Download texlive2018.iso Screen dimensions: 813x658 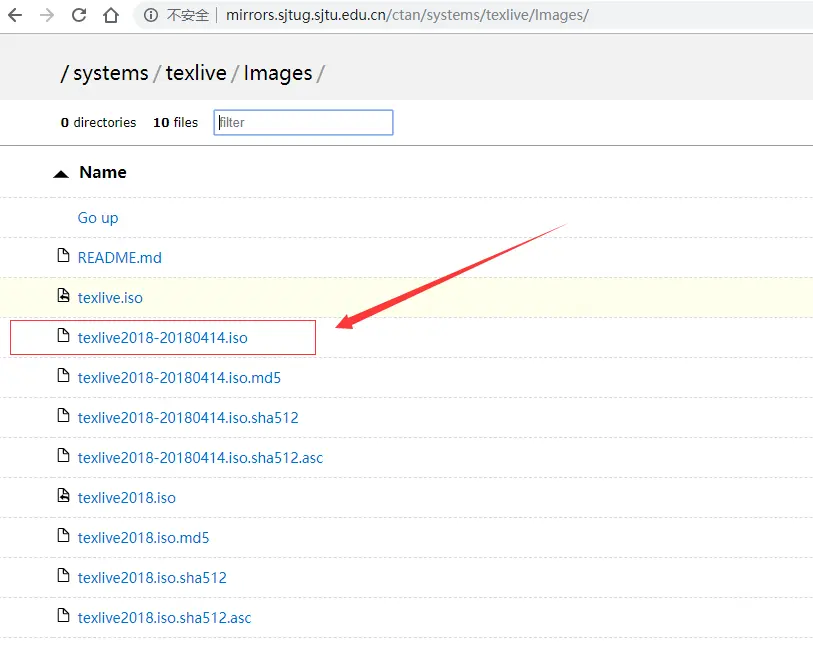(x=127, y=497)
